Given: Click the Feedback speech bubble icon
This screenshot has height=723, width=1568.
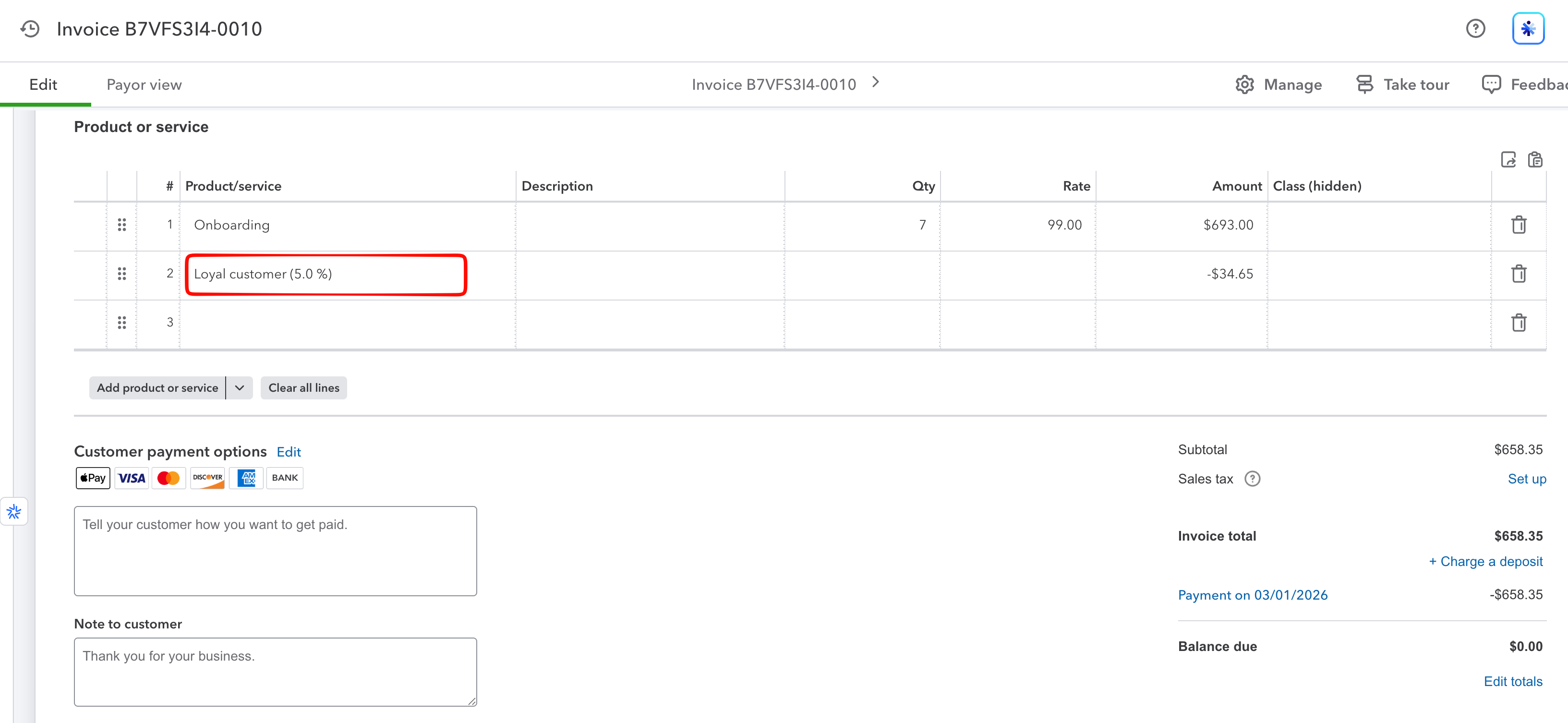Looking at the screenshot, I should click(x=1491, y=84).
